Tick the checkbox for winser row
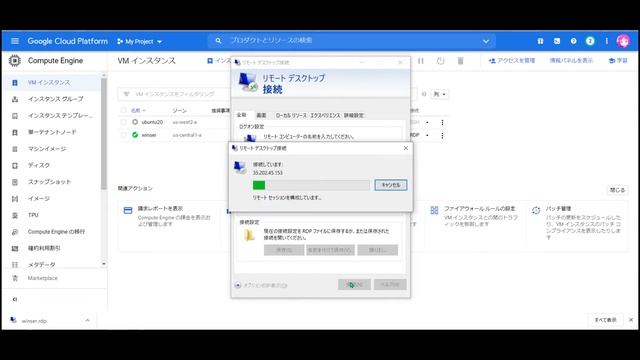 (124, 135)
